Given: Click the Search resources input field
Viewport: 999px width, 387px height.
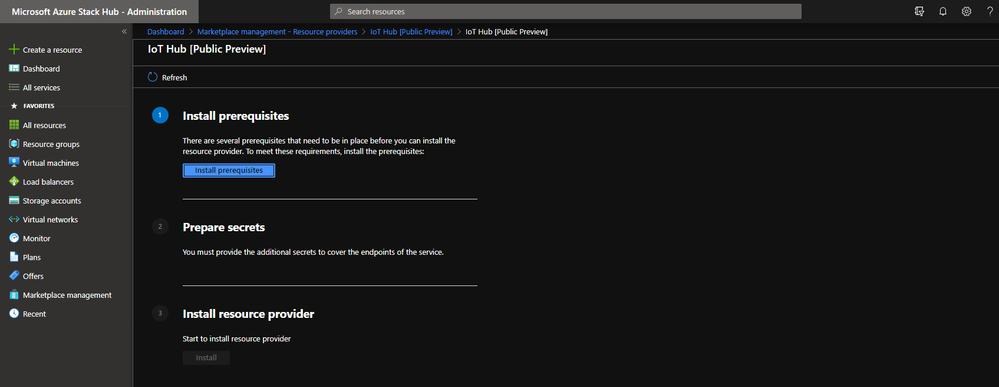Looking at the screenshot, I should [x=566, y=11].
